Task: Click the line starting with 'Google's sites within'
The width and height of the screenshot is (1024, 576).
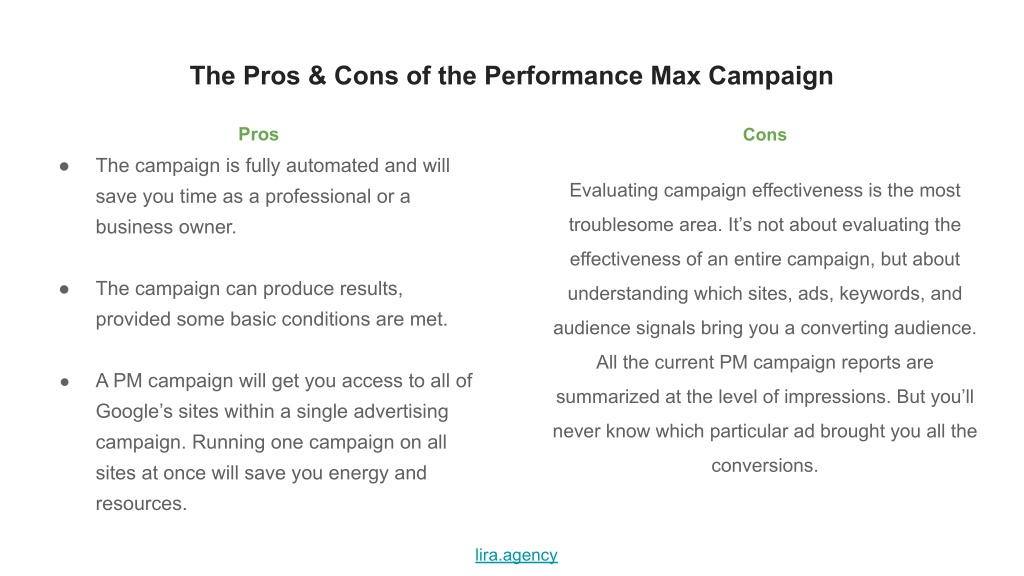Action: point(272,411)
